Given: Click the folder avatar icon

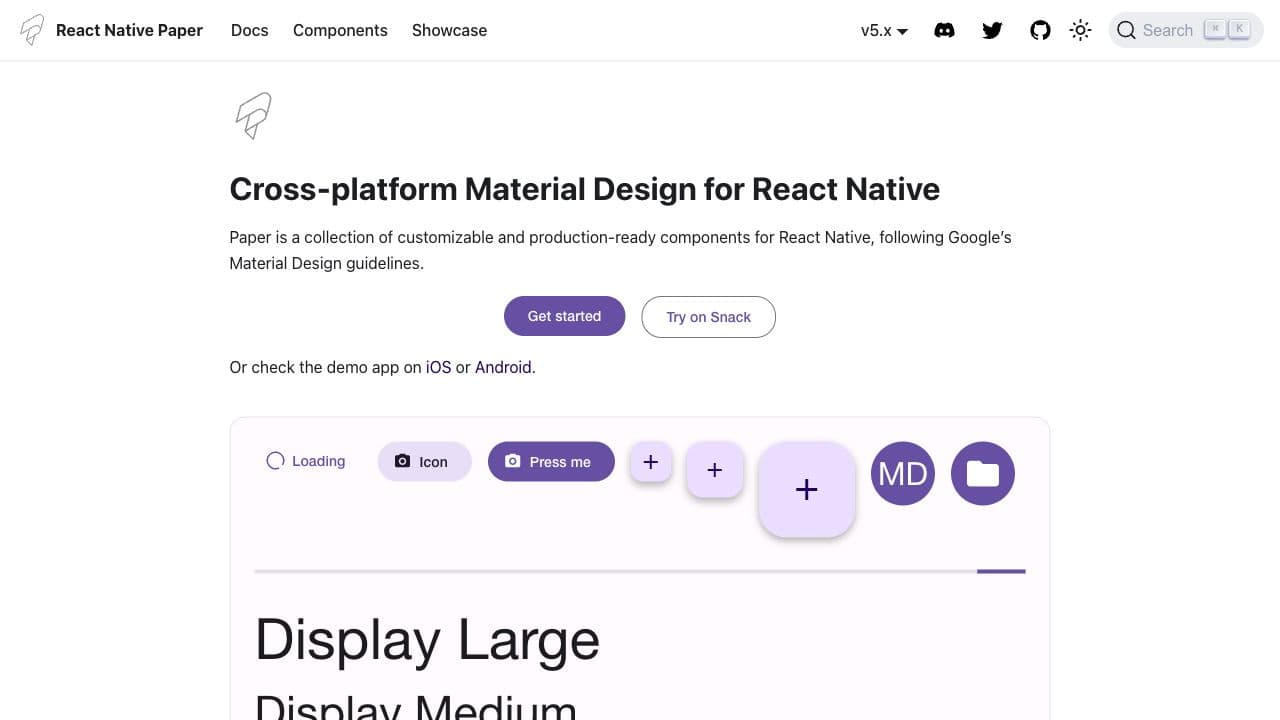Looking at the screenshot, I should coord(982,473).
